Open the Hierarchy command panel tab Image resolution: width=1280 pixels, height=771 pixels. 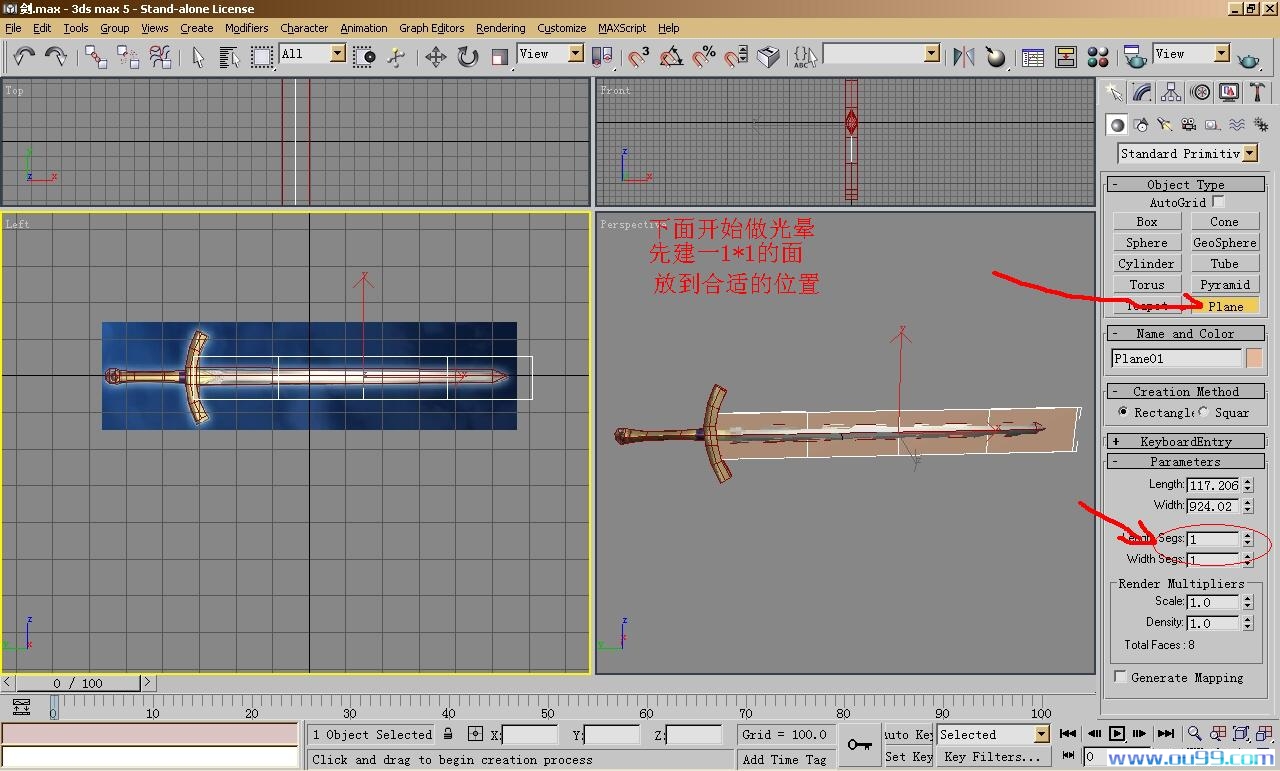1171,93
